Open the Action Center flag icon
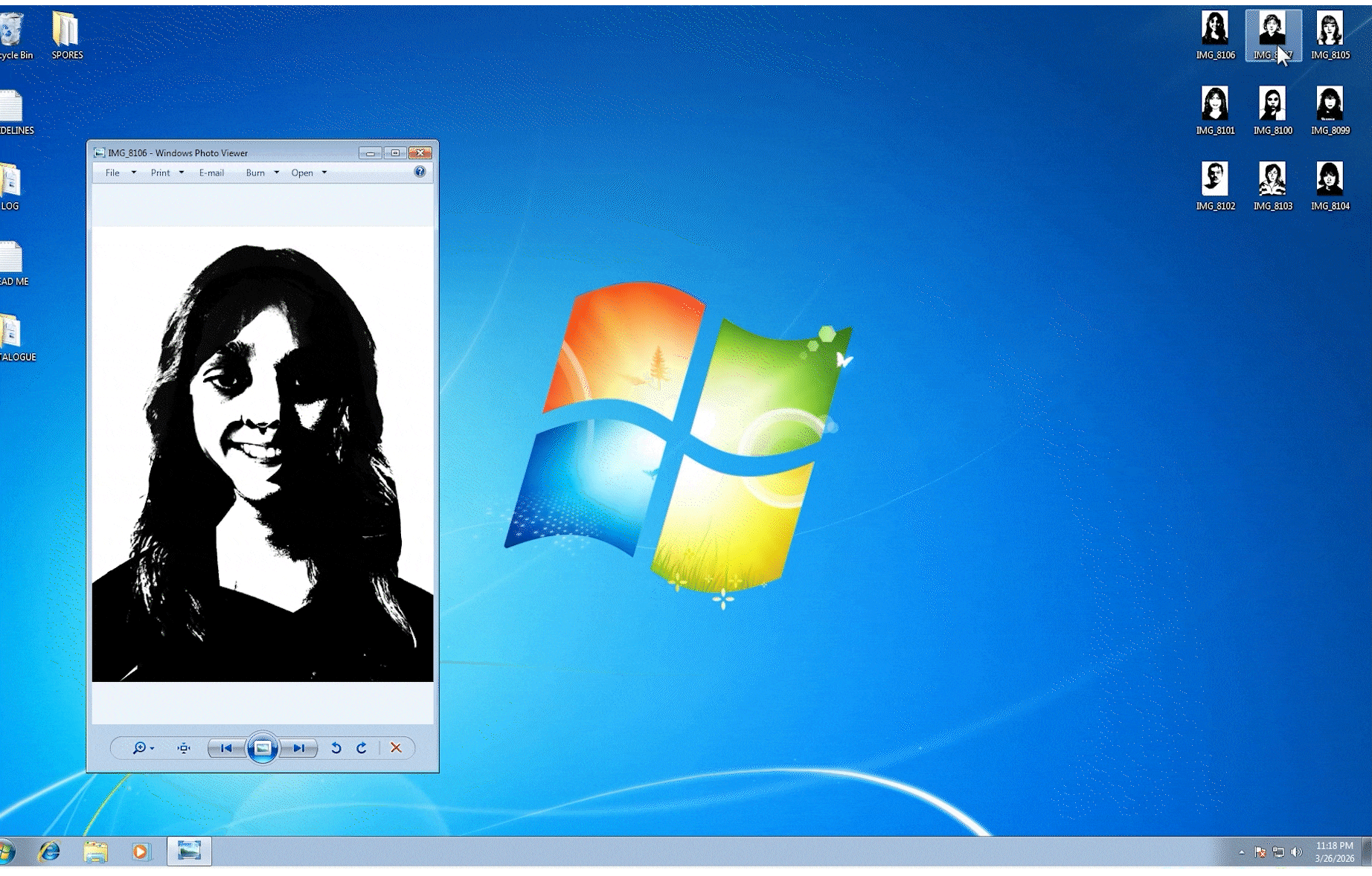1372x876 pixels. click(x=1260, y=852)
